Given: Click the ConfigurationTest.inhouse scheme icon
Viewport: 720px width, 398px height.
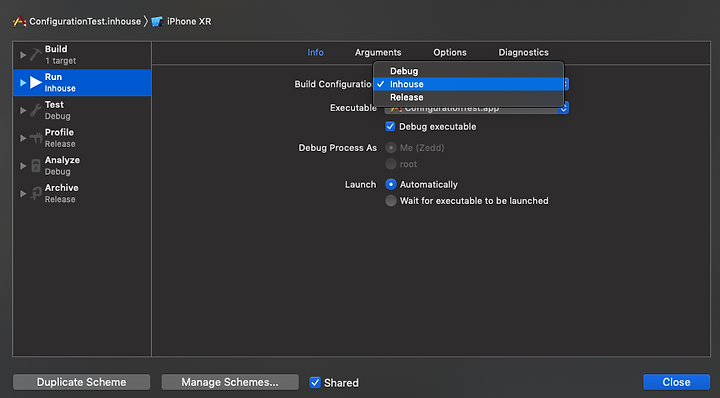Looking at the screenshot, I should tap(19, 21).
